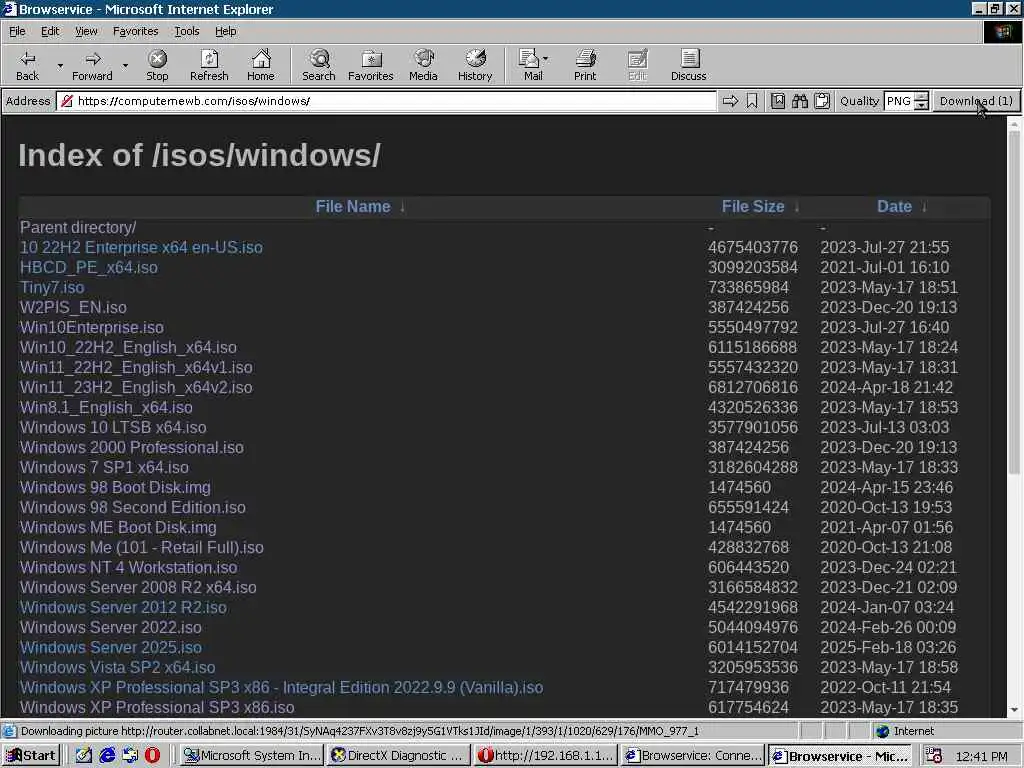Open the View menu
This screenshot has width=1024, height=768.
(86, 31)
